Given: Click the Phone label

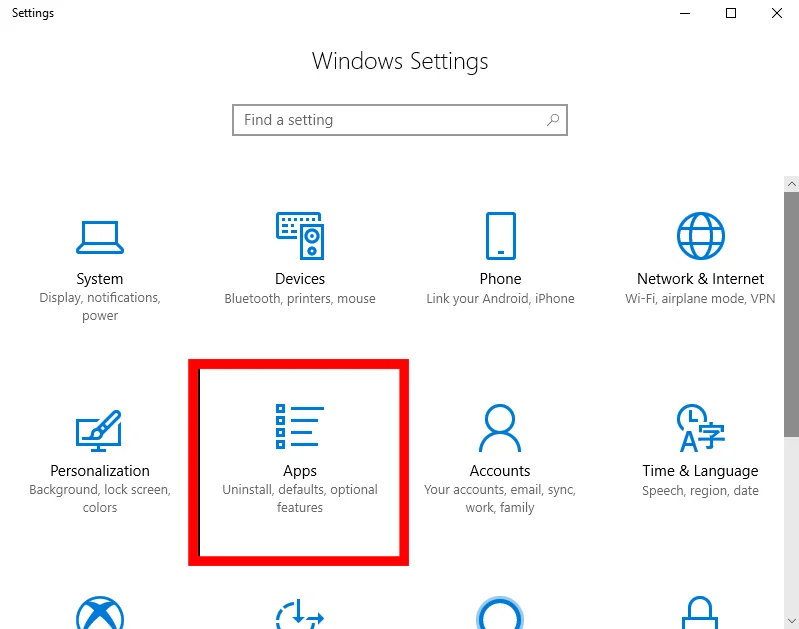Looking at the screenshot, I should [x=500, y=279].
